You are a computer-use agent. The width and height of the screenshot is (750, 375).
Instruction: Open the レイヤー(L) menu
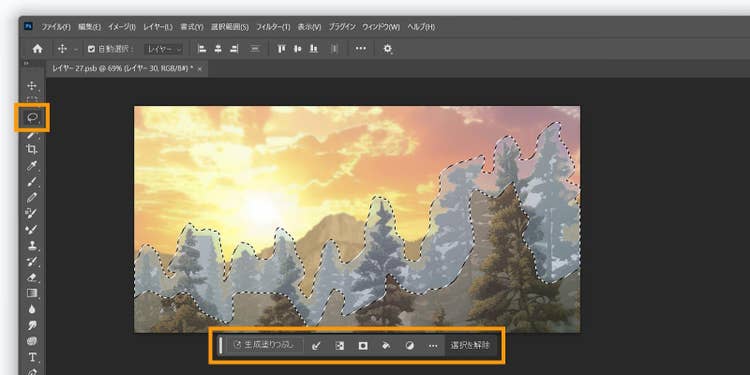[x=158, y=27]
